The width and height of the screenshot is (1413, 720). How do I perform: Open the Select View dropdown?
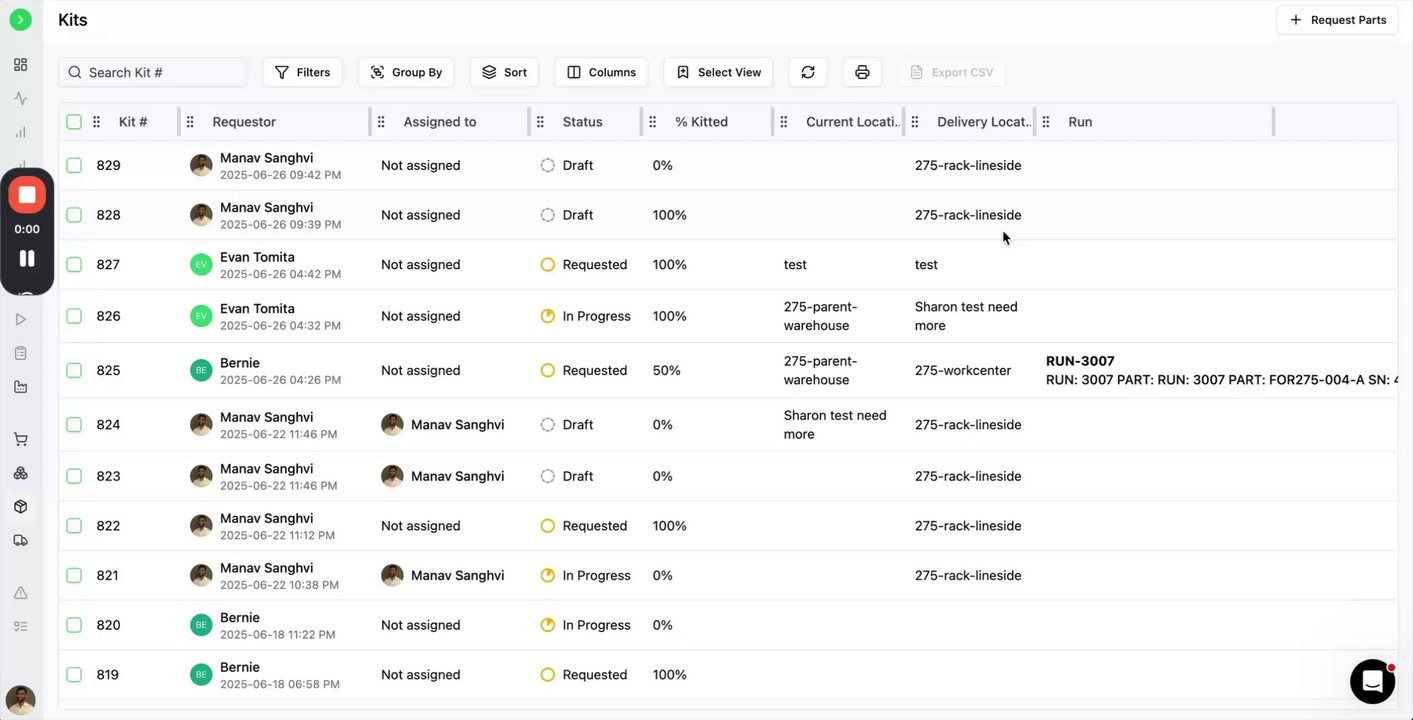719,72
